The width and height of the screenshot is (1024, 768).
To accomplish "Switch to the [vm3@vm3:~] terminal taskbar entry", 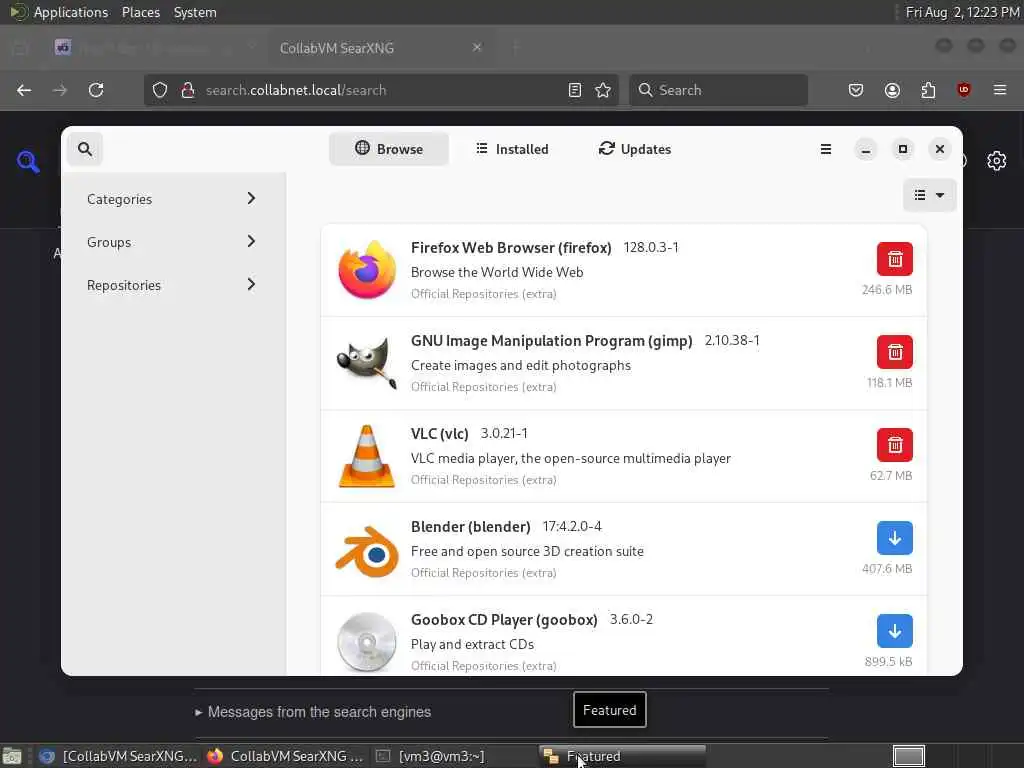I will (x=453, y=756).
